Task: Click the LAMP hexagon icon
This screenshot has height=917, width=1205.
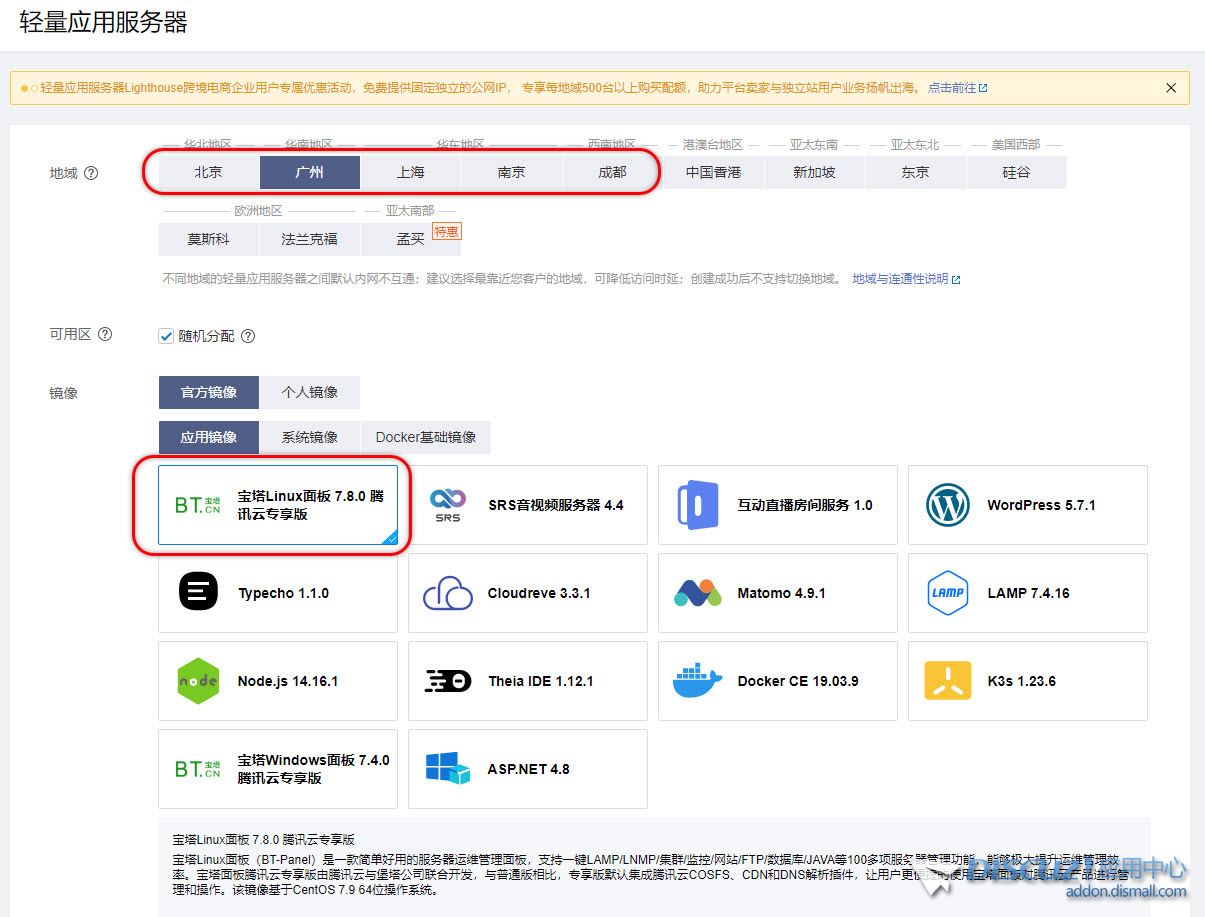Action: (x=947, y=593)
